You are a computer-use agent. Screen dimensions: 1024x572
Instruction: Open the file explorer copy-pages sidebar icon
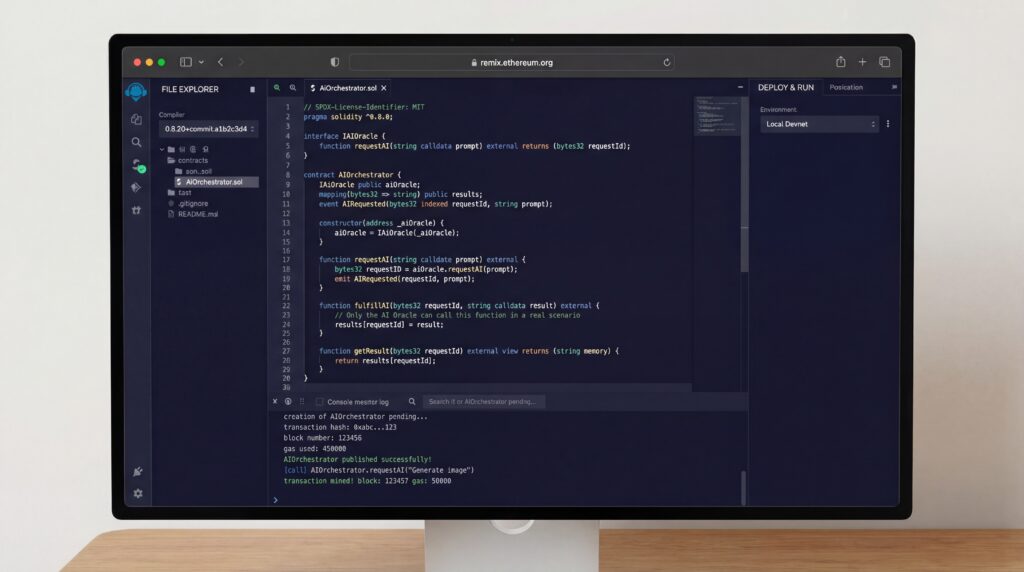tap(136, 119)
